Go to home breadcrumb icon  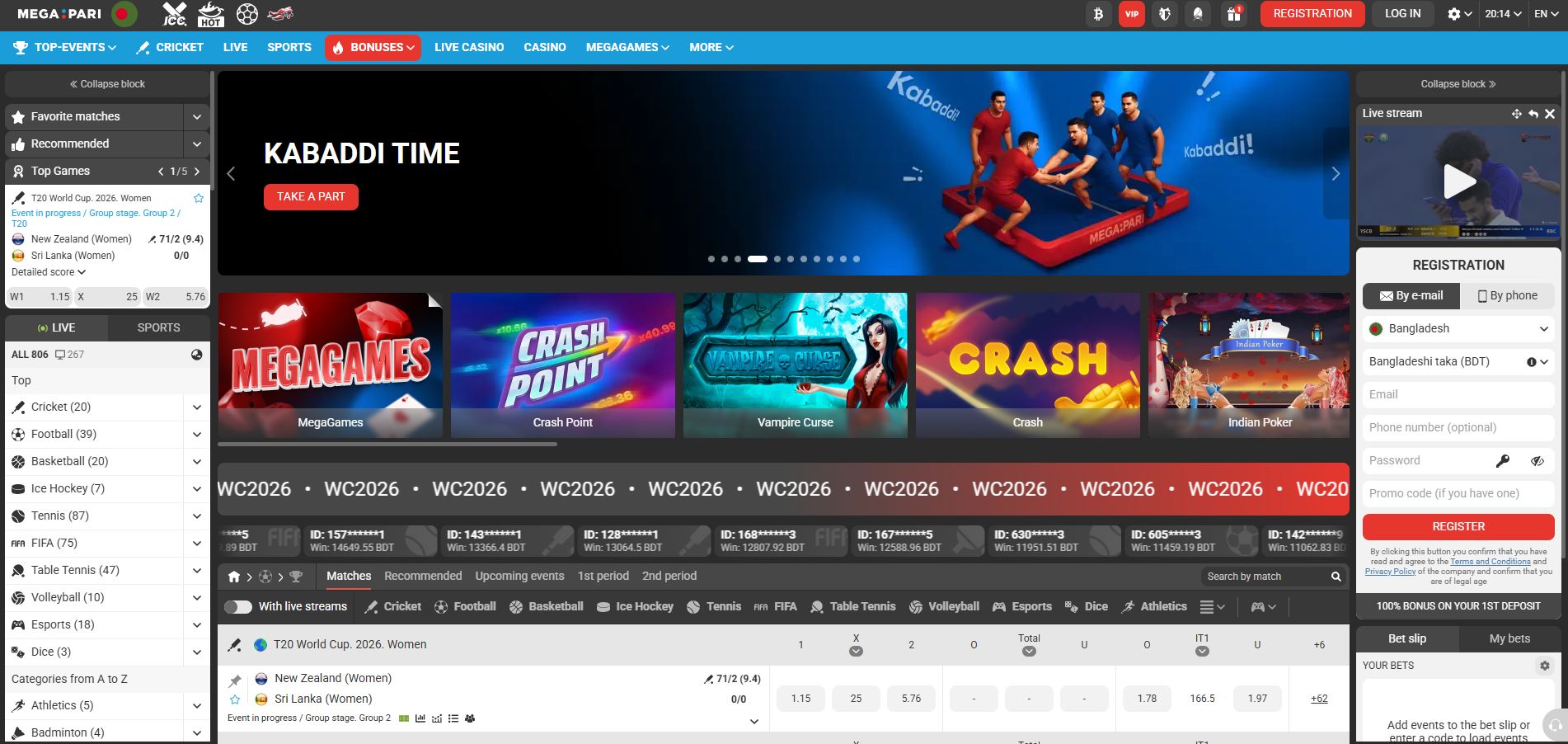coord(234,577)
